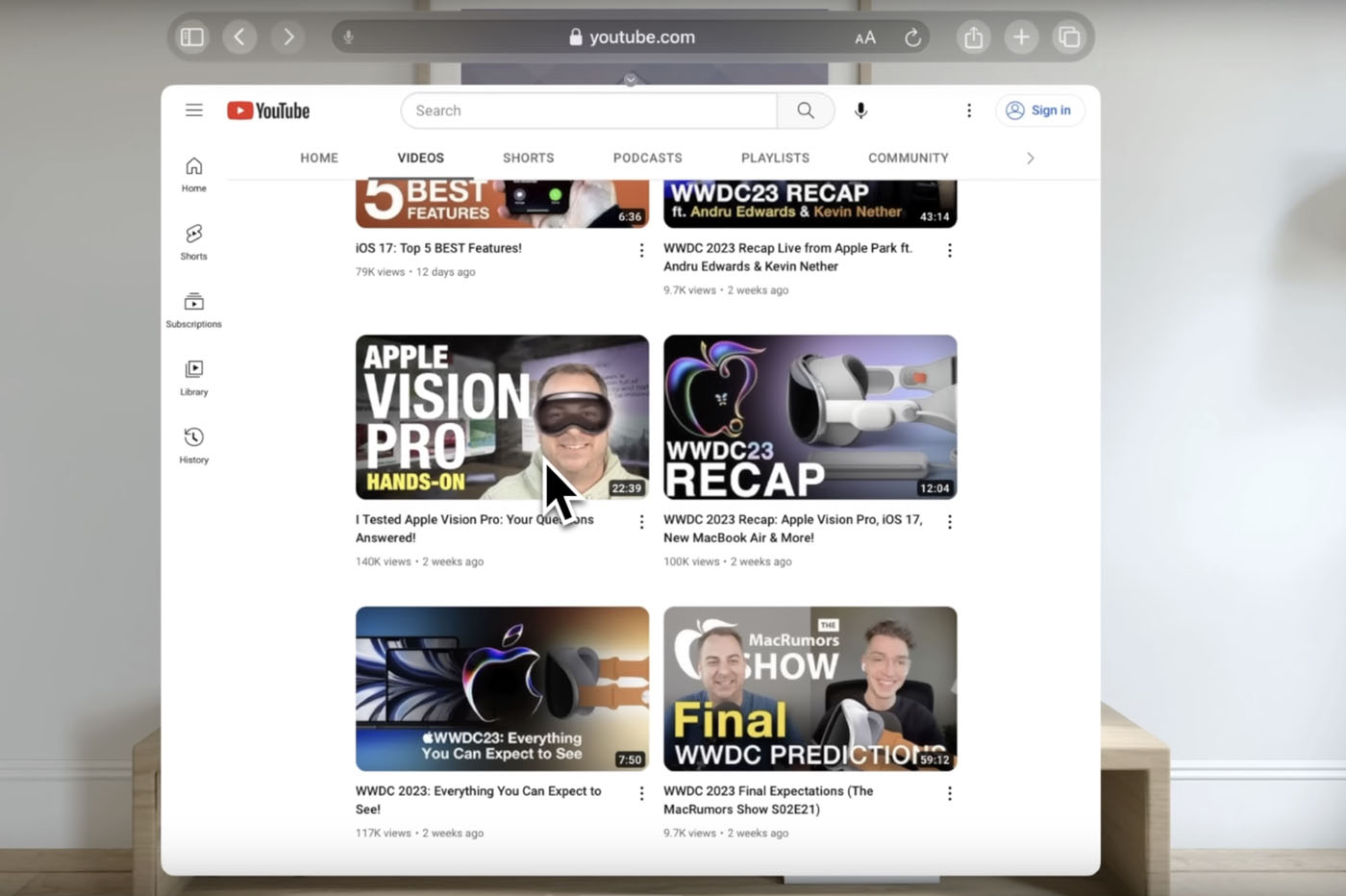Open options for 'I Tested Apple Vision Pro'
1346x896 pixels.
click(x=641, y=522)
